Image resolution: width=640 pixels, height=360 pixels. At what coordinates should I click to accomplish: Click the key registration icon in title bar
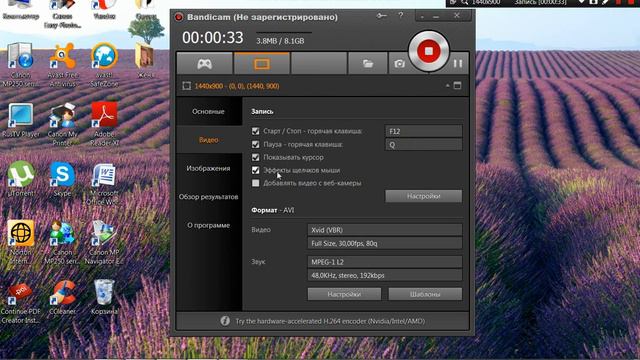coord(381,16)
